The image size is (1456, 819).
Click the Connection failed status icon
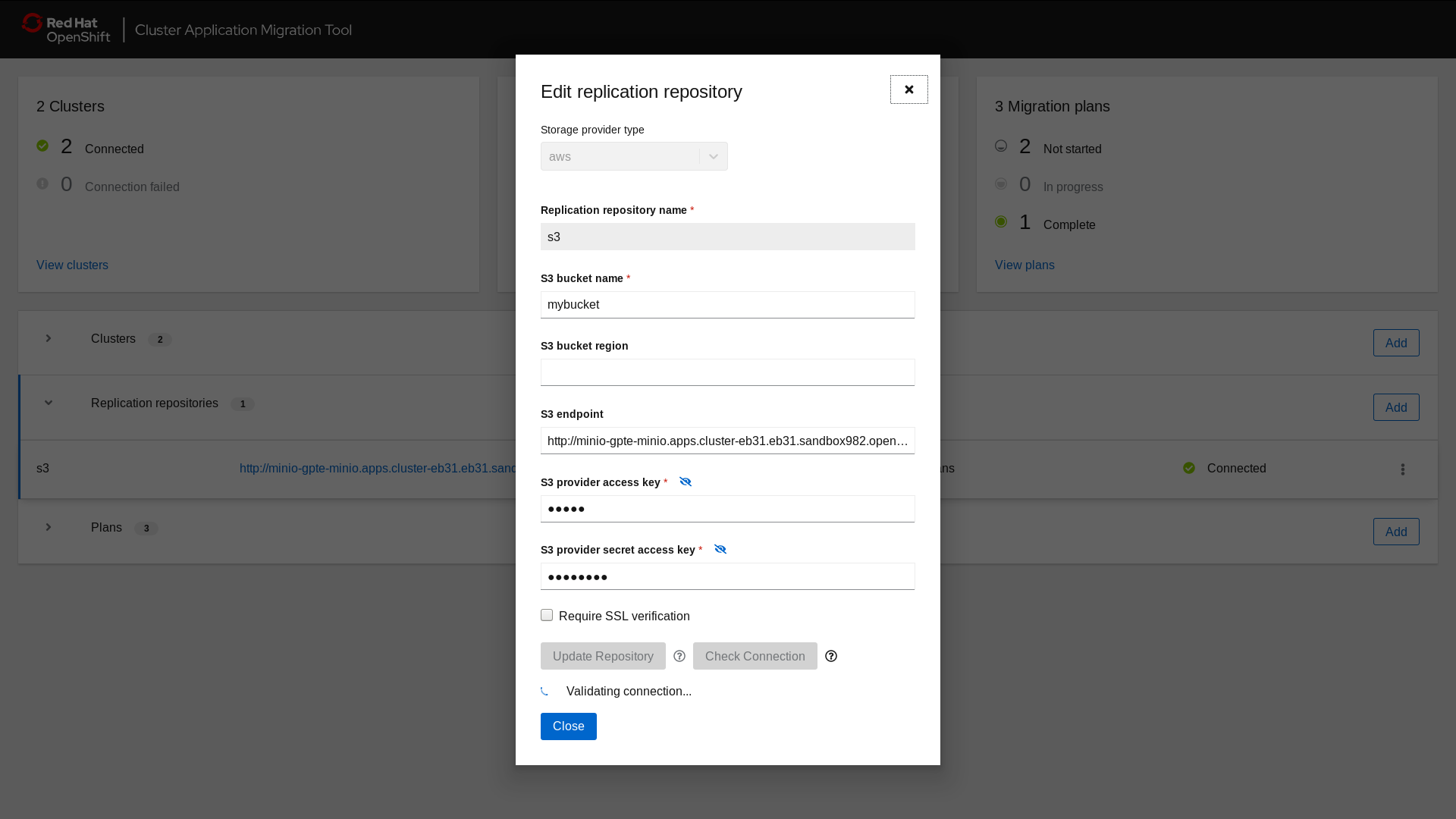(43, 183)
